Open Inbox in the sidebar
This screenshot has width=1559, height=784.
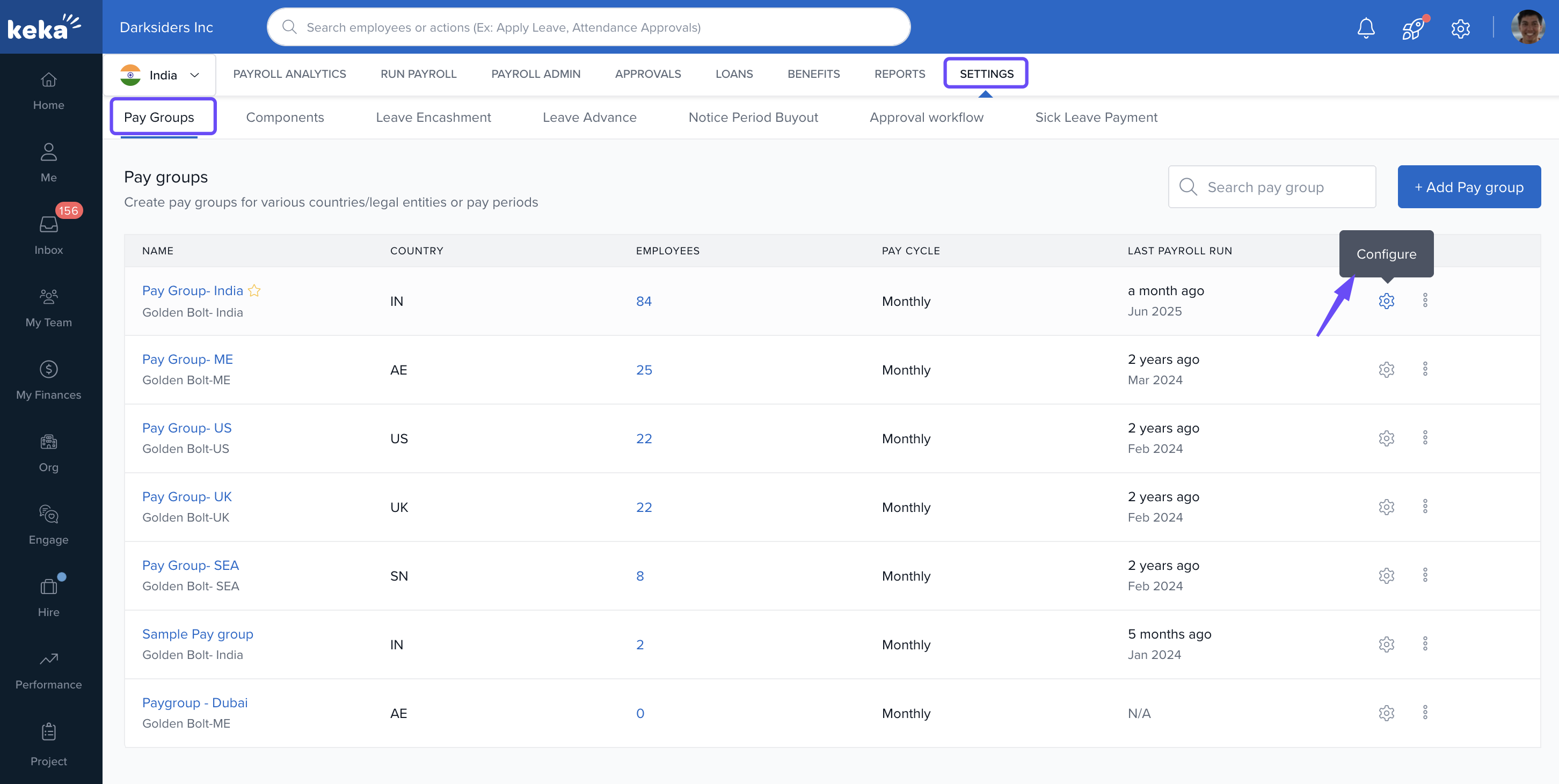click(x=48, y=233)
